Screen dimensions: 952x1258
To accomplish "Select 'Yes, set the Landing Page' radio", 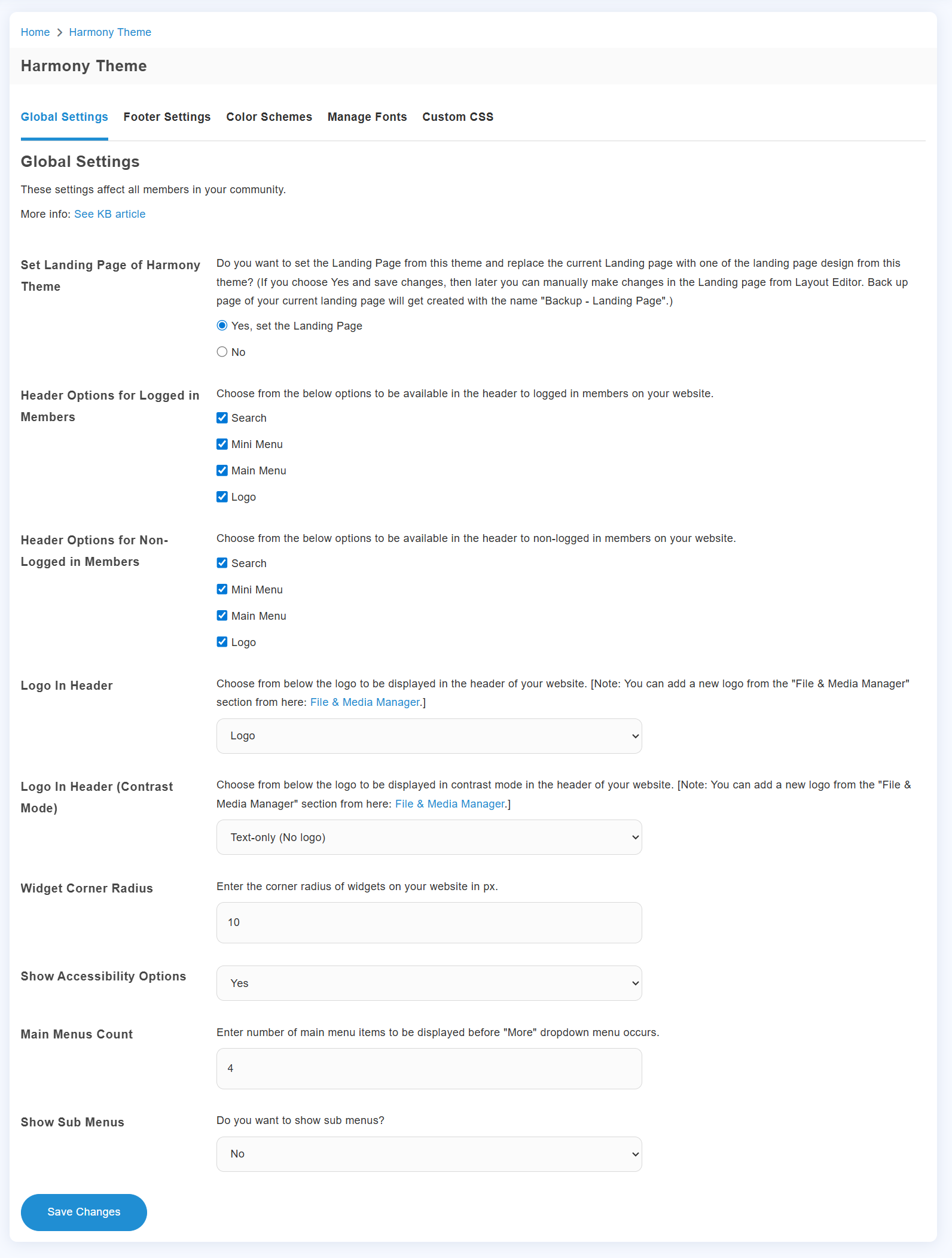I will click(222, 326).
